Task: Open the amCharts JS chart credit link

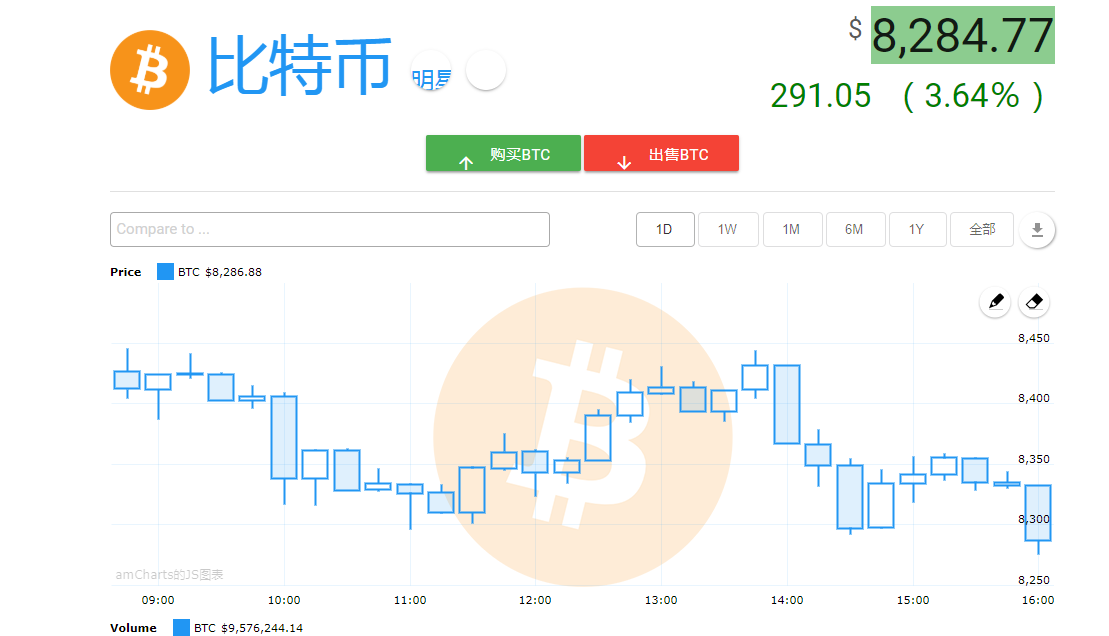Action: 169,574
